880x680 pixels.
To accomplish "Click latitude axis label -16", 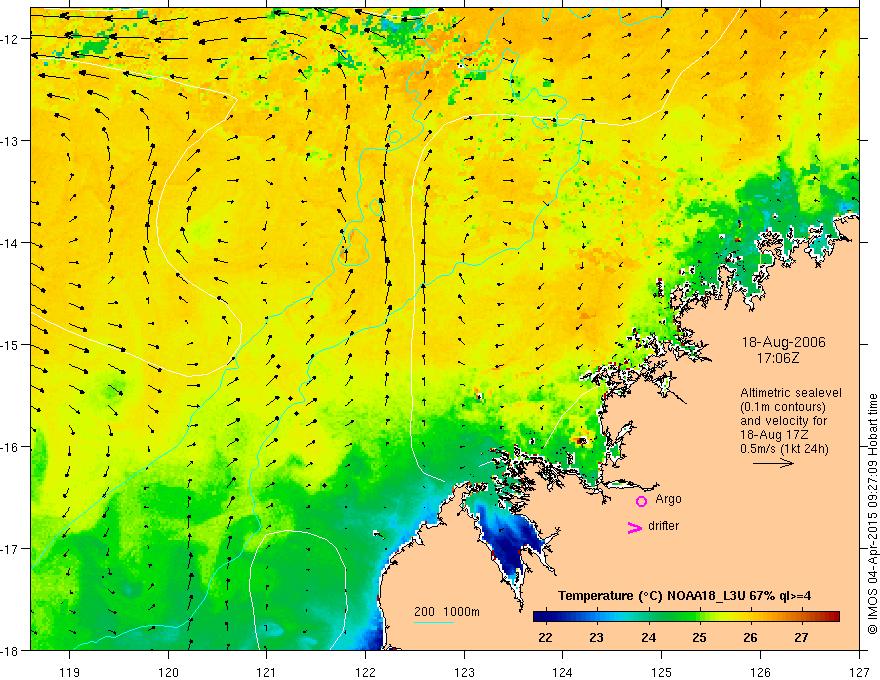I will 11,447.
